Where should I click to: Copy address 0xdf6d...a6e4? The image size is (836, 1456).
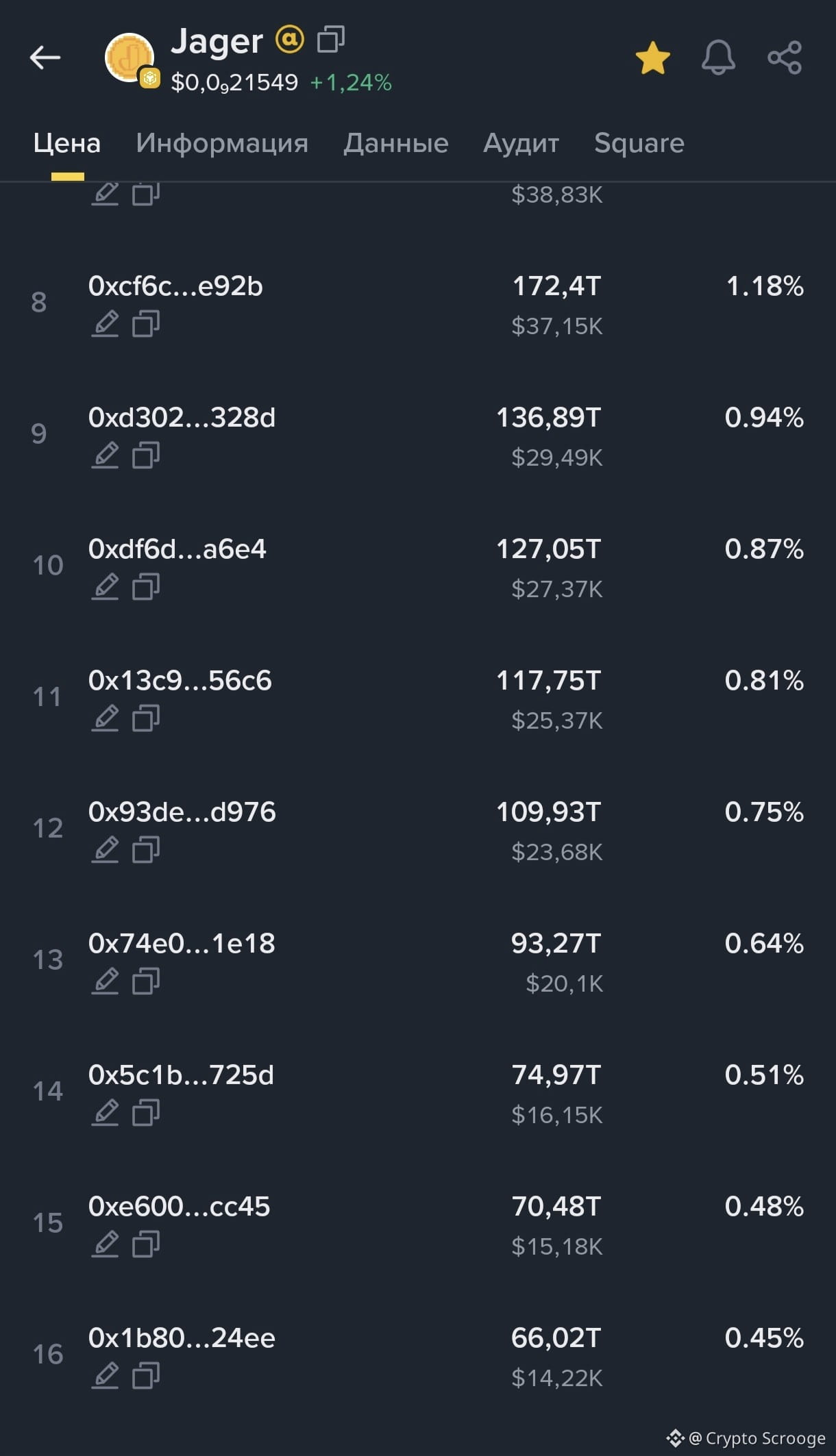pyautogui.click(x=146, y=586)
